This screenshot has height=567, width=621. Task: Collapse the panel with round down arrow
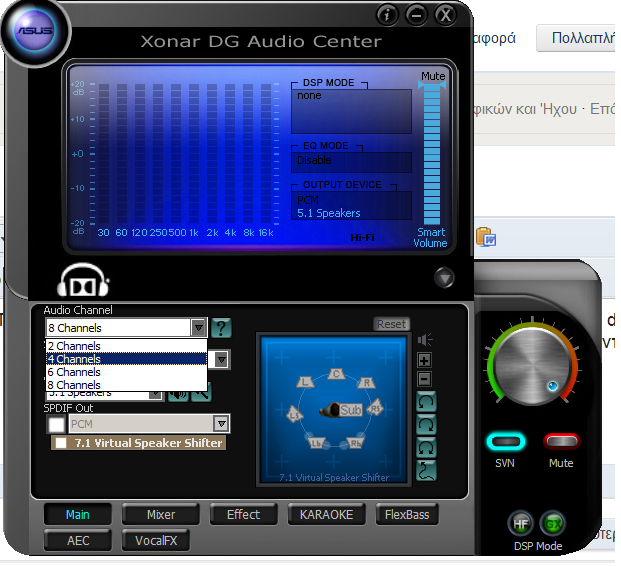444,278
